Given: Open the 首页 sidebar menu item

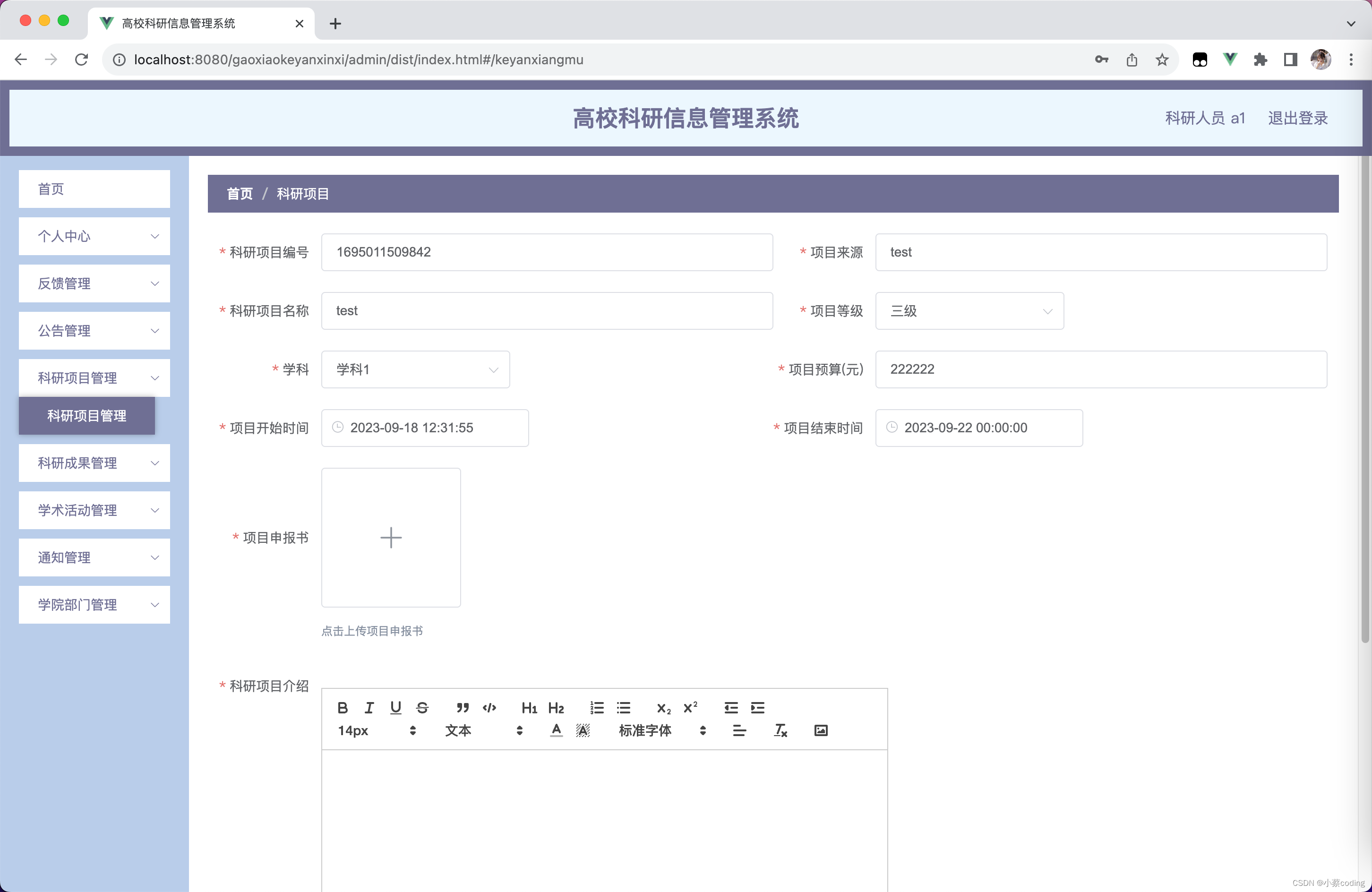Looking at the screenshot, I should tap(94, 189).
